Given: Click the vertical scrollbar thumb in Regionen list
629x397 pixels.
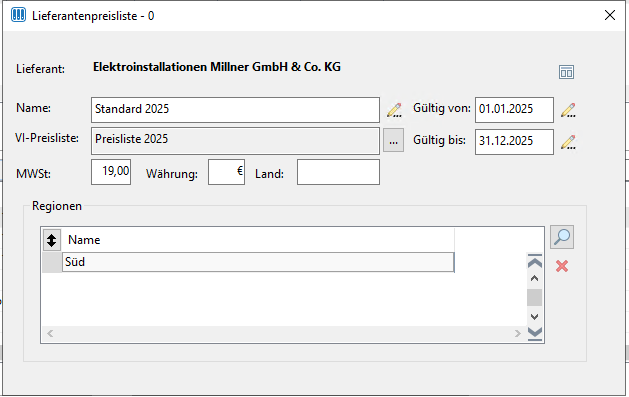Looking at the screenshot, I should (x=534, y=298).
